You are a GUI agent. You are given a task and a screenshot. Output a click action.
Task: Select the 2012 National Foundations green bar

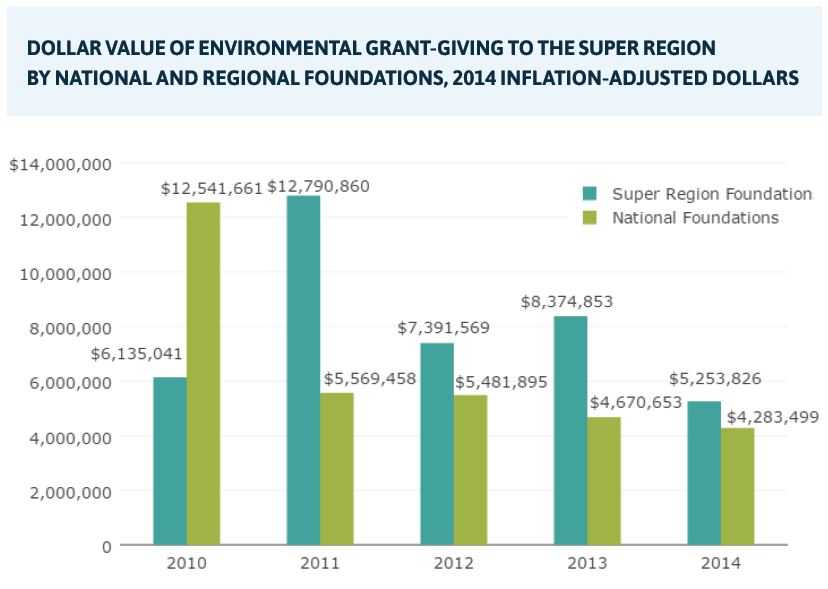click(x=470, y=470)
